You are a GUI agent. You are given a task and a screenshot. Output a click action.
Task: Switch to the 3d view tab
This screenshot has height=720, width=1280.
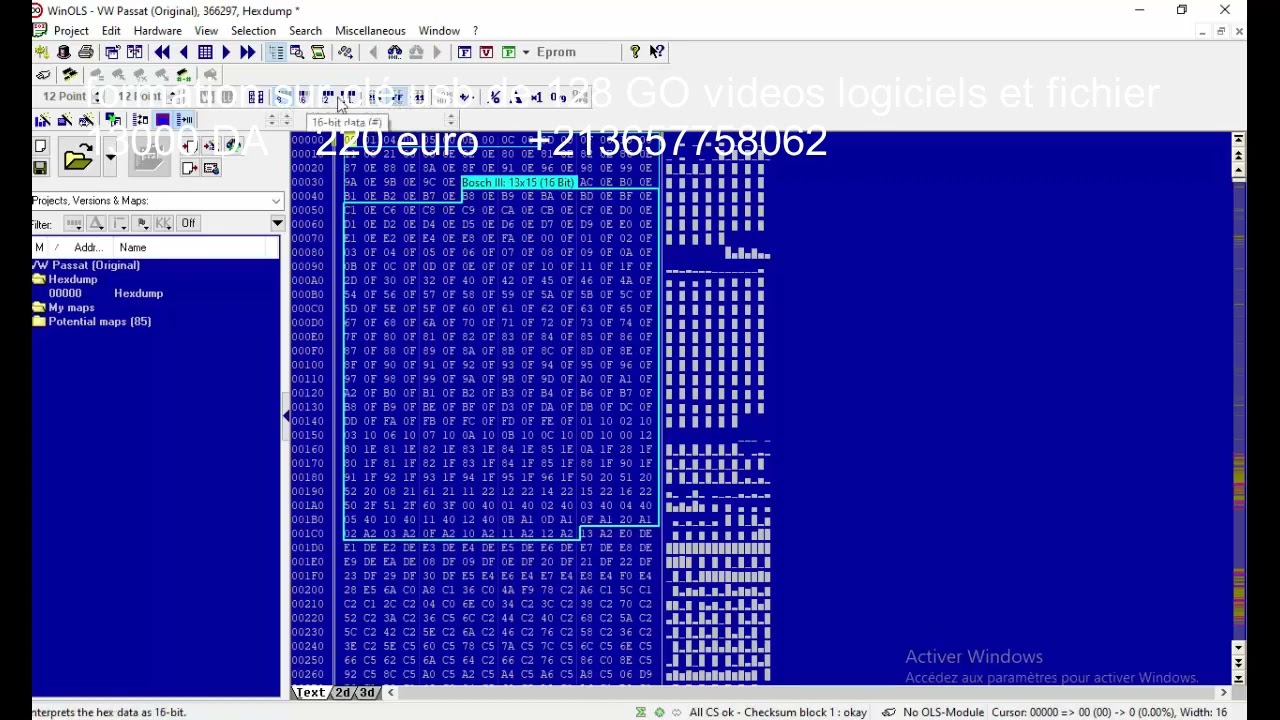pyautogui.click(x=368, y=692)
